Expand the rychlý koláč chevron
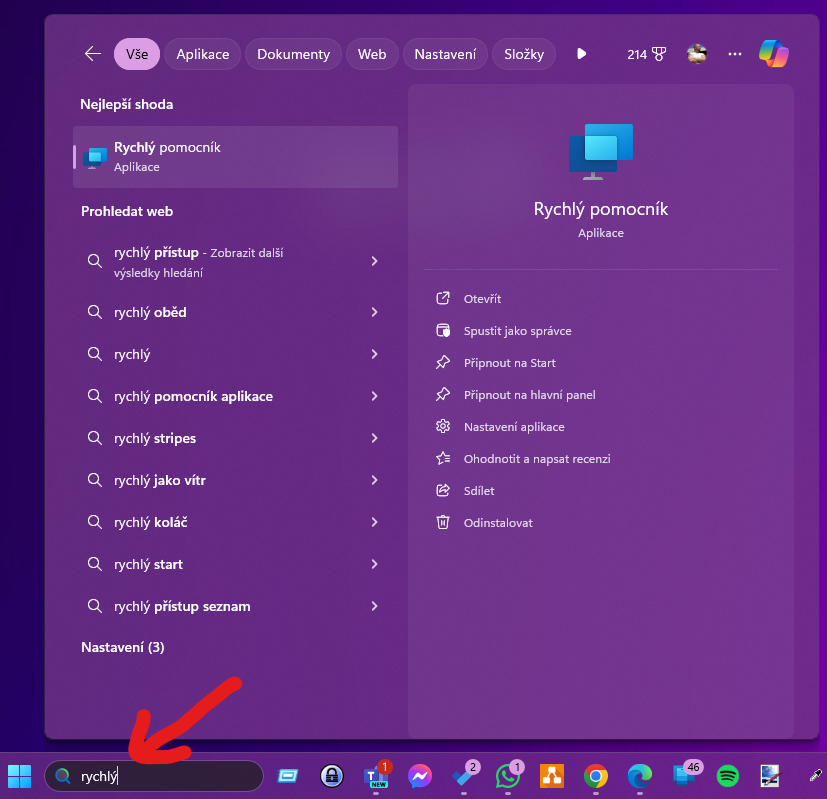 (374, 522)
